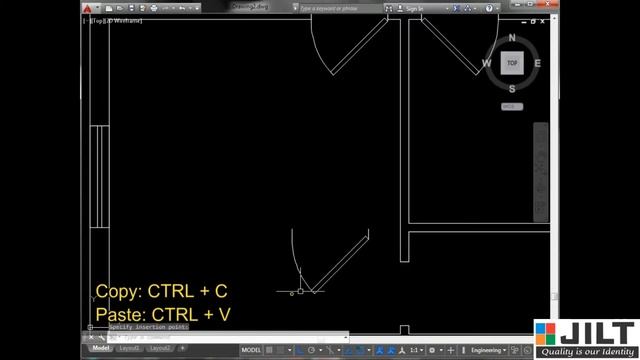Click the Save icon in quick access
This screenshot has width=640, height=360.
point(131,8)
